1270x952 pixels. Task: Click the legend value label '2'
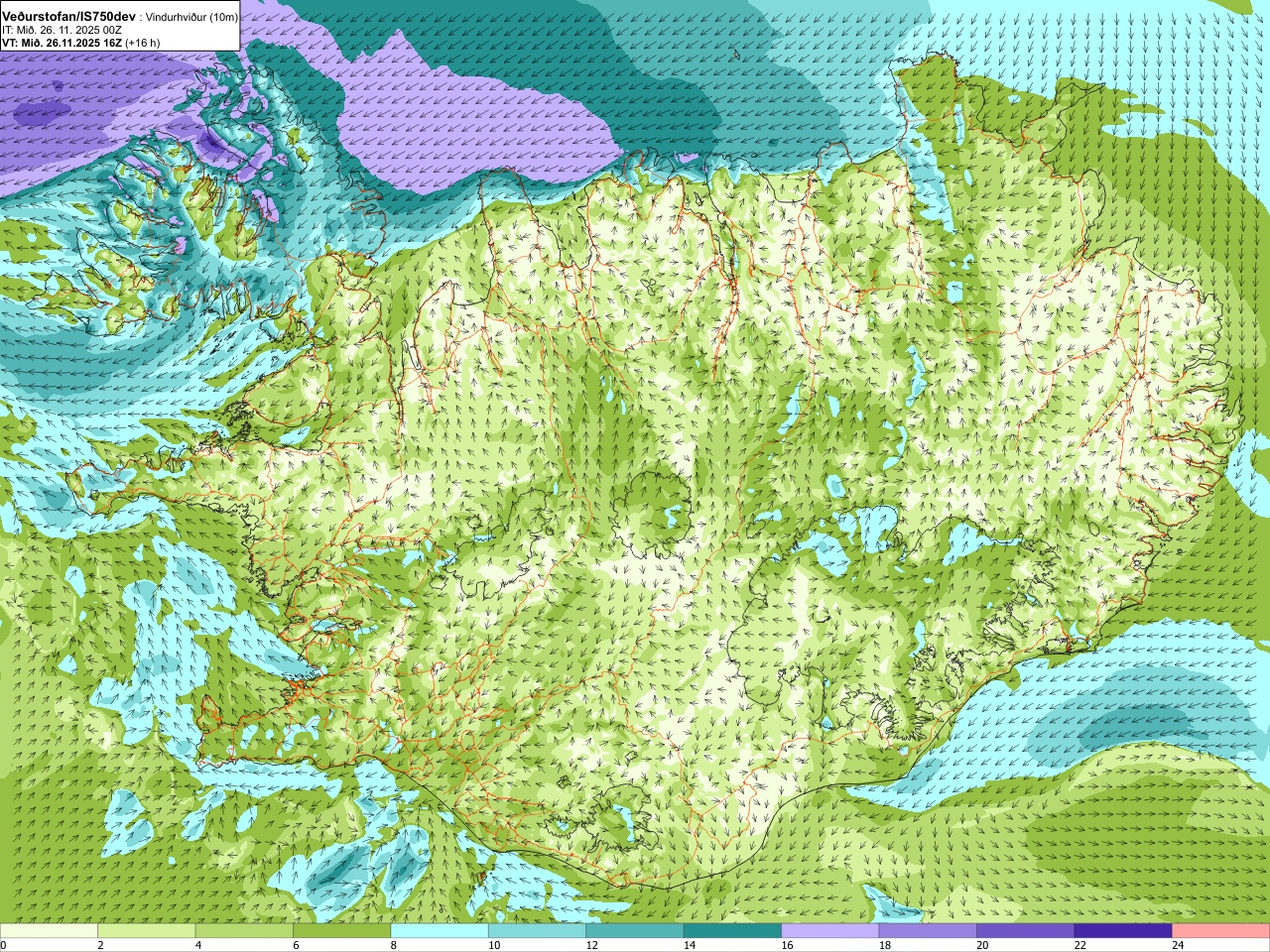click(100, 946)
